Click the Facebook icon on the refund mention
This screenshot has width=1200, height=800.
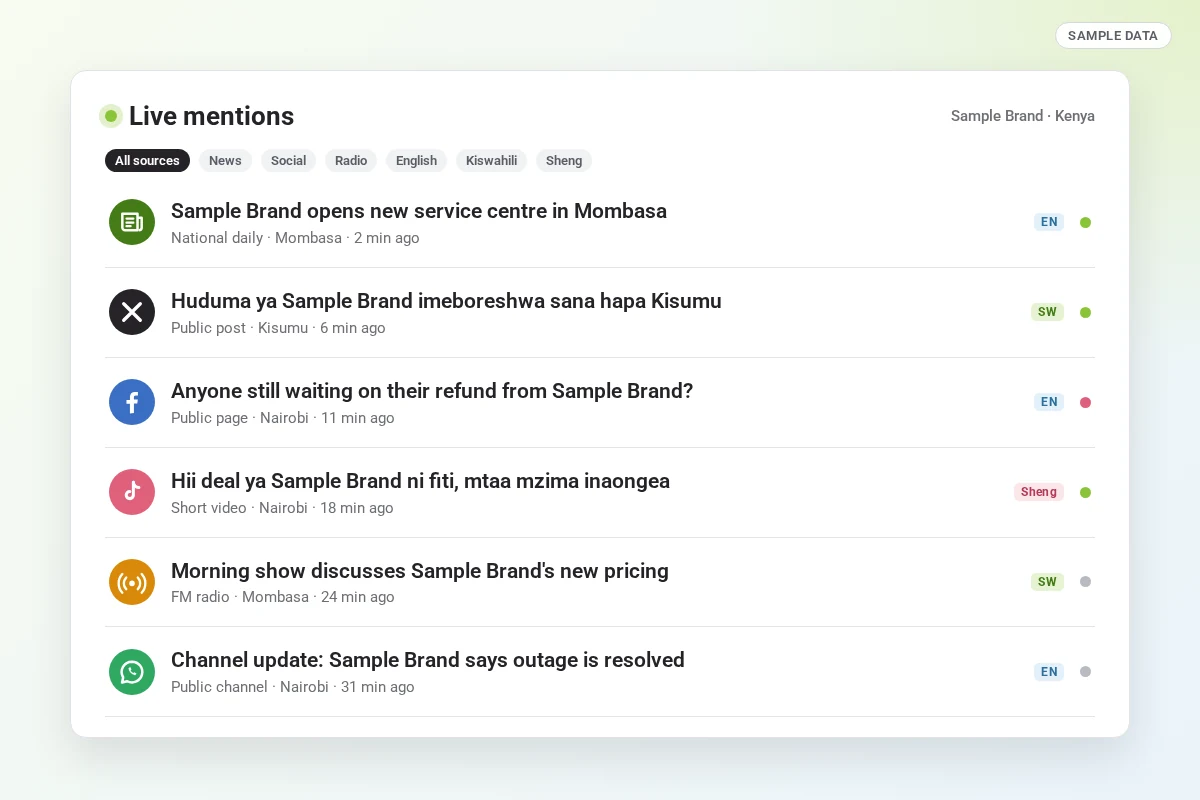point(132,402)
